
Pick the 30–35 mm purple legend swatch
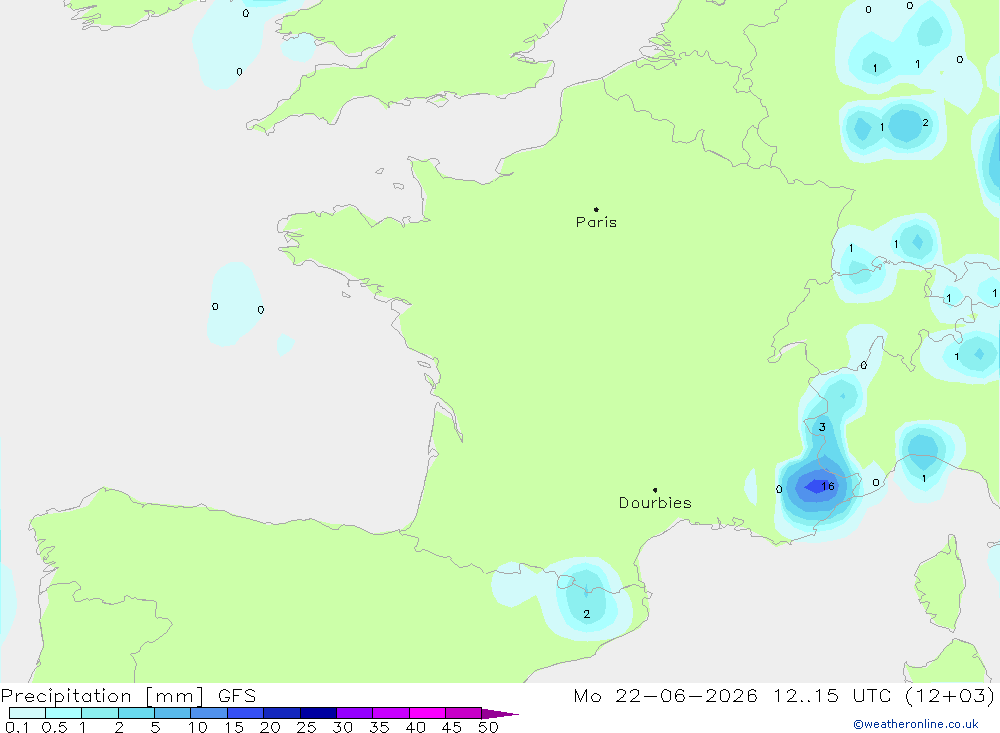pyautogui.click(x=355, y=713)
